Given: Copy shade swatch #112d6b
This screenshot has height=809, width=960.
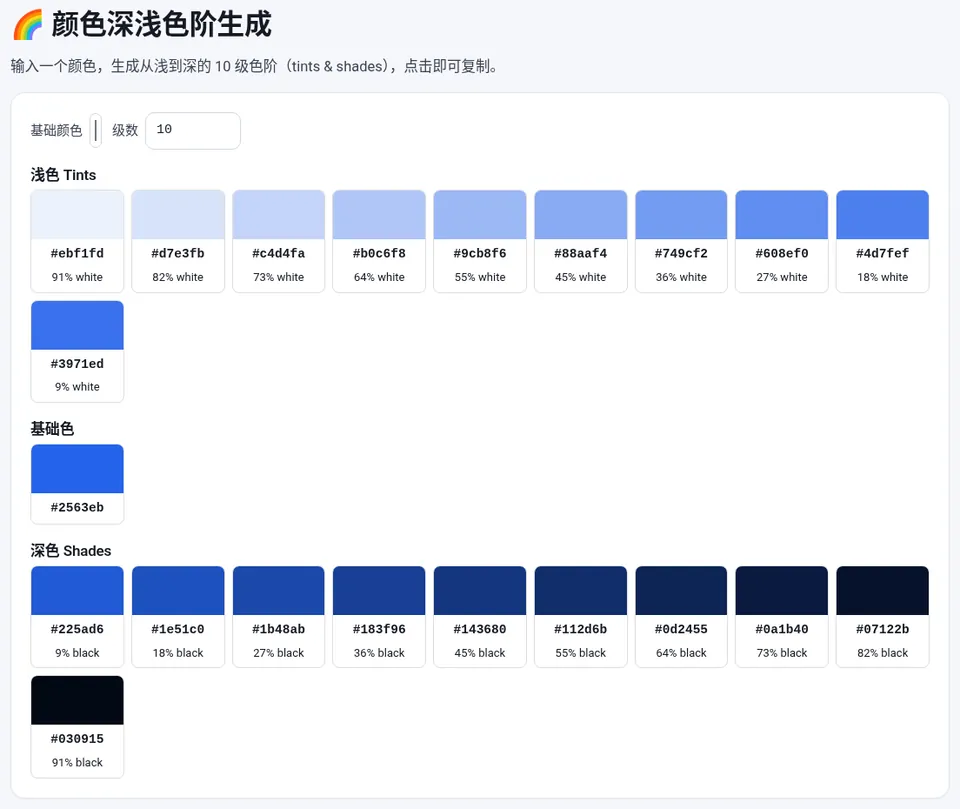Looking at the screenshot, I should pos(580,617).
